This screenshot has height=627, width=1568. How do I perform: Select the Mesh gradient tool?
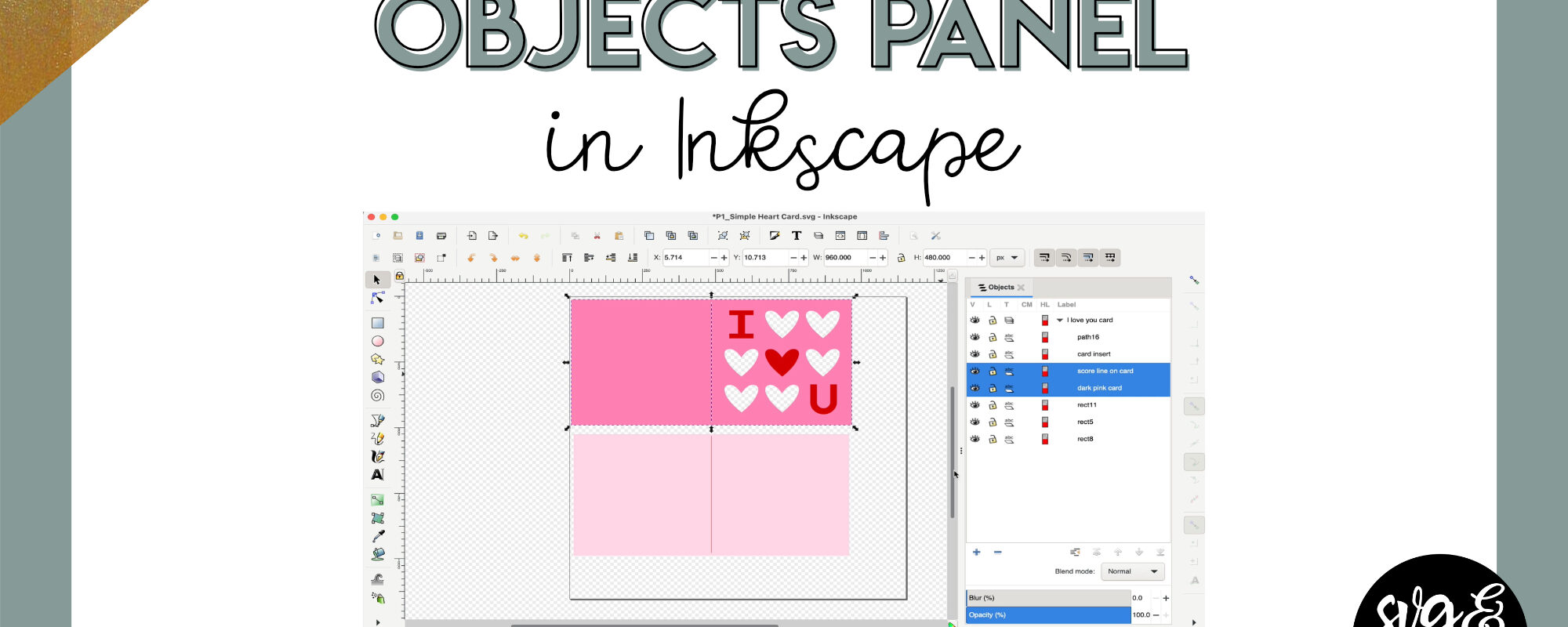click(377, 518)
